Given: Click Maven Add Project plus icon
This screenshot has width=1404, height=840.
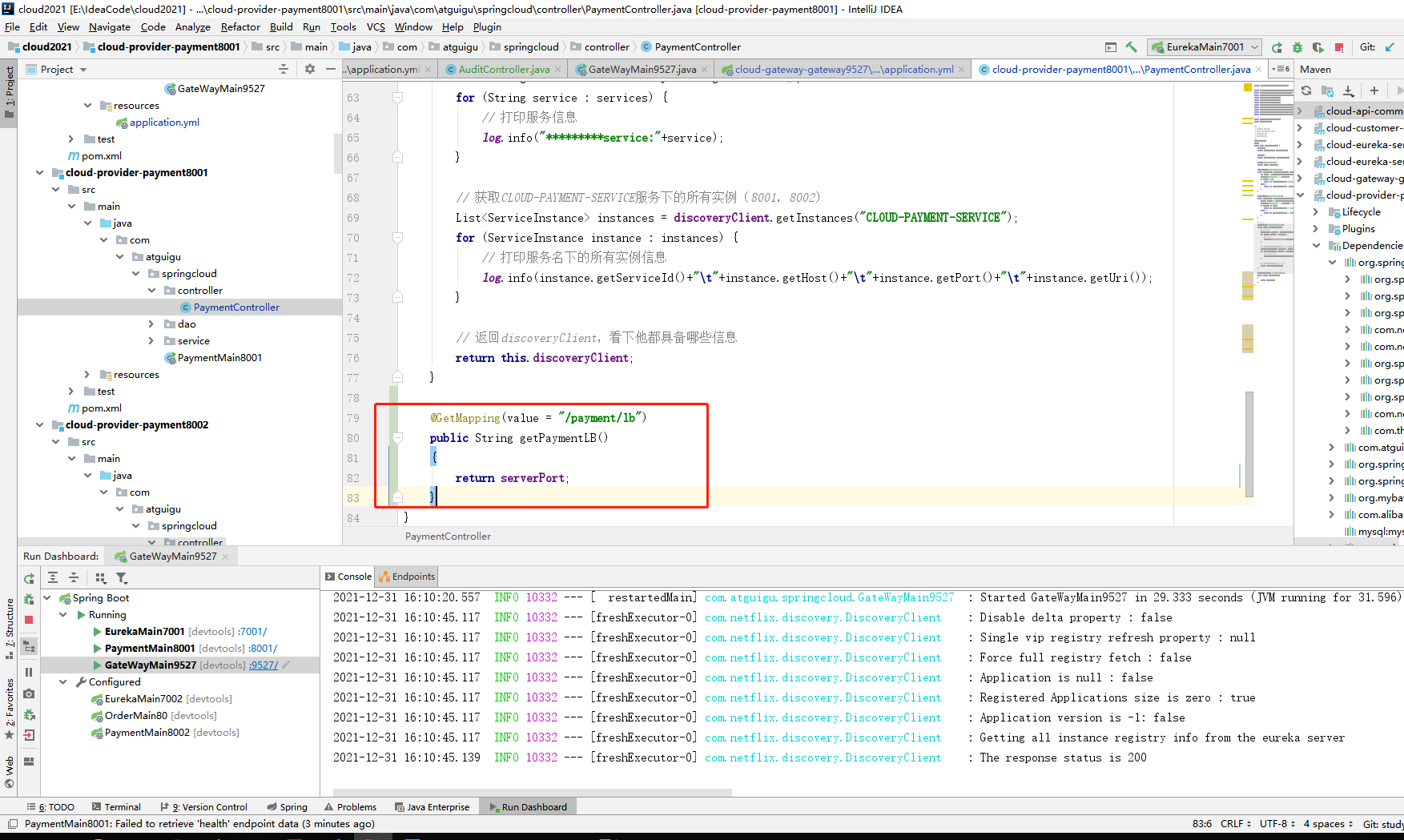Looking at the screenshot, I should click(1374, 90).
